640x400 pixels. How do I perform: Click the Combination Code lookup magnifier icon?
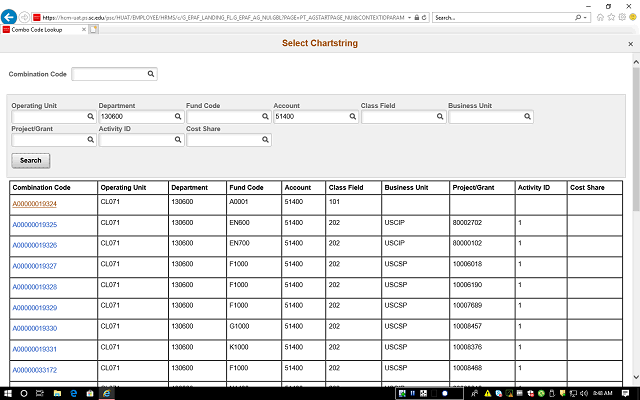click(x=151, y=74)
